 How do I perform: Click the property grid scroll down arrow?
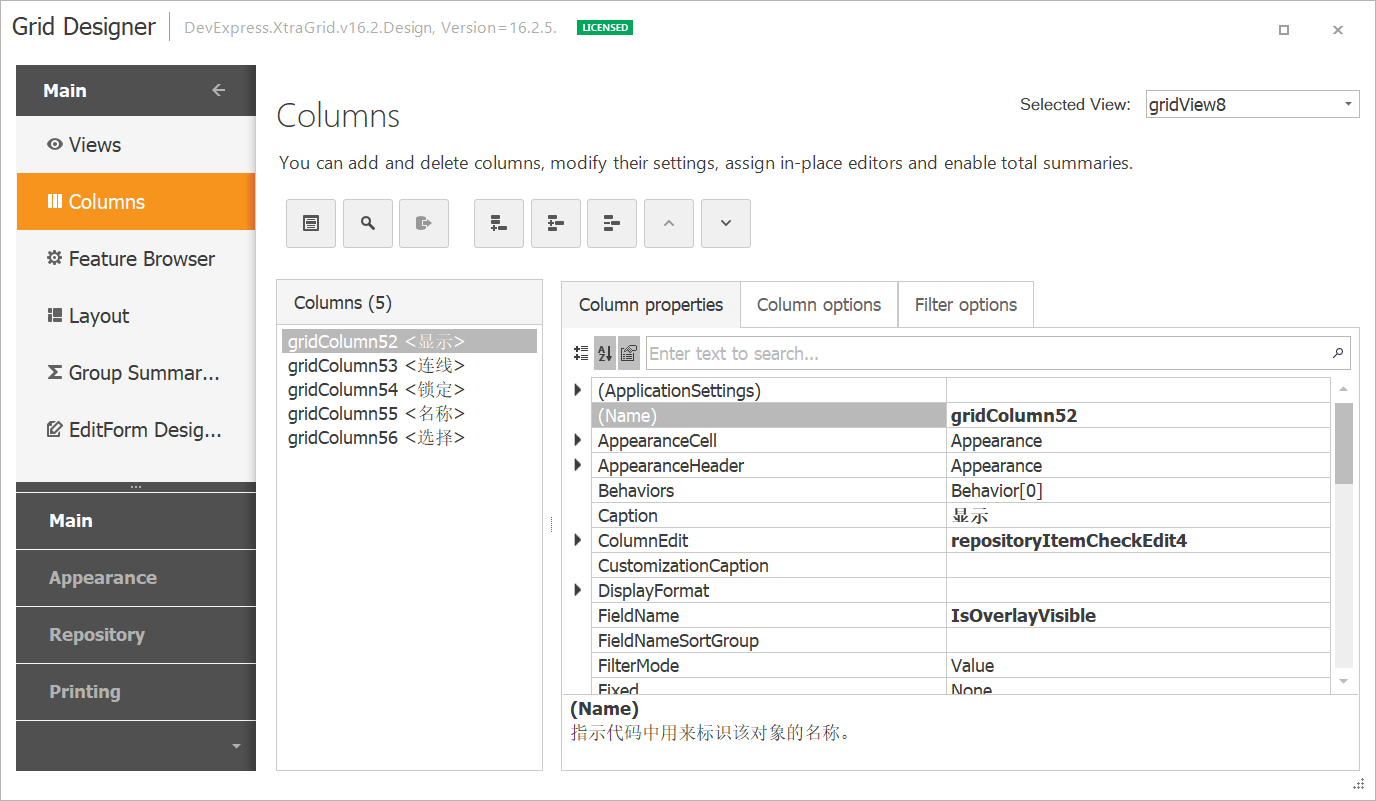point(1343,680)
